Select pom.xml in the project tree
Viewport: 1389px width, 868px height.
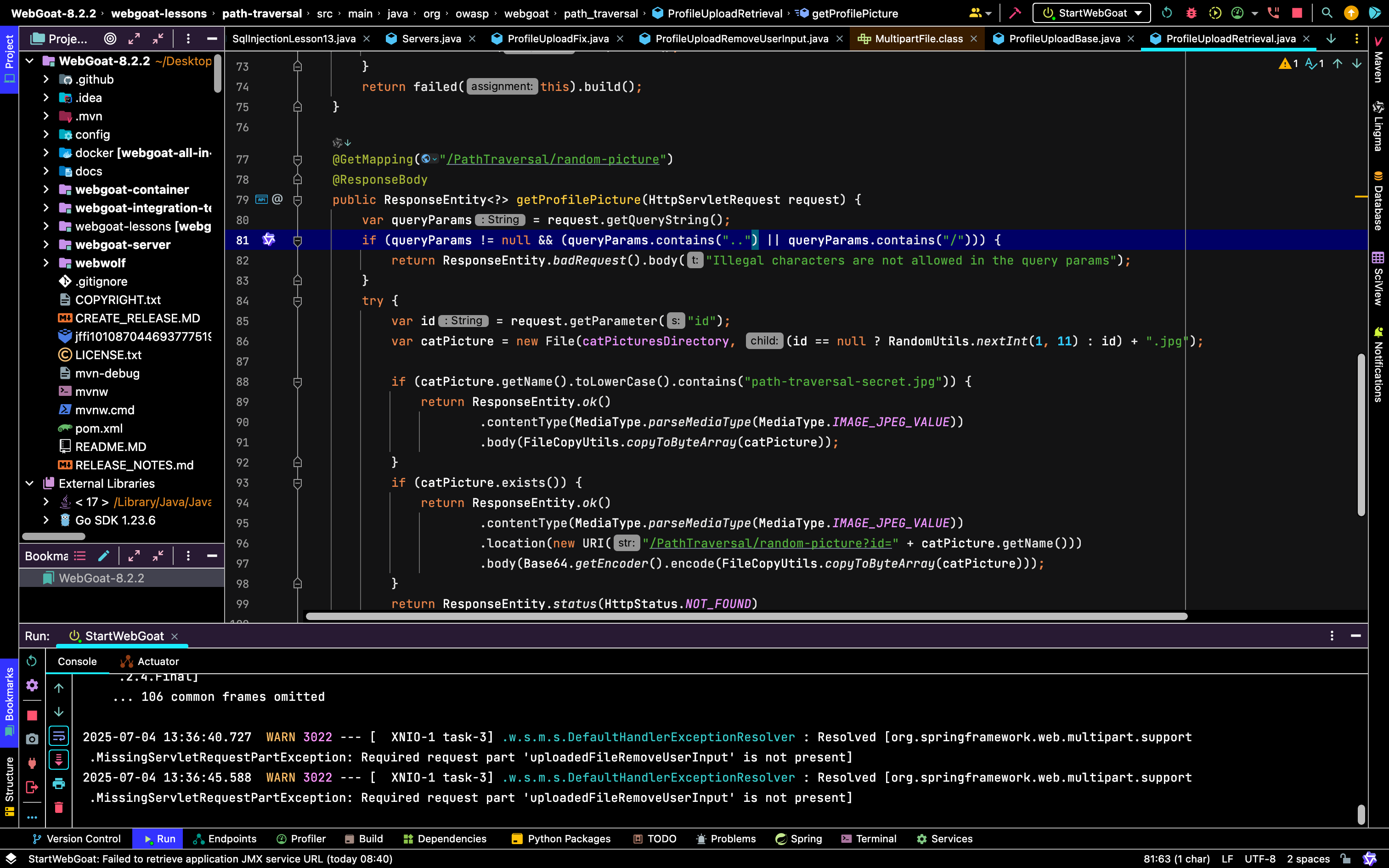(99, 428)
